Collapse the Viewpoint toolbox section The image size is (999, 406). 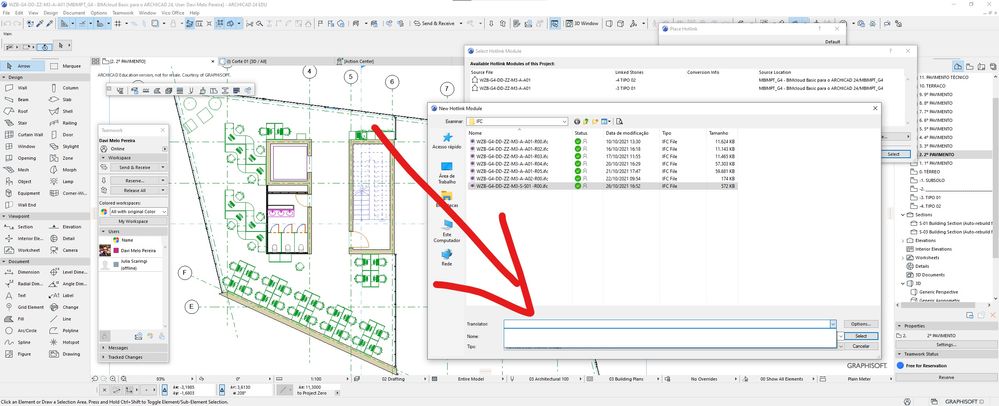(45, 216)
